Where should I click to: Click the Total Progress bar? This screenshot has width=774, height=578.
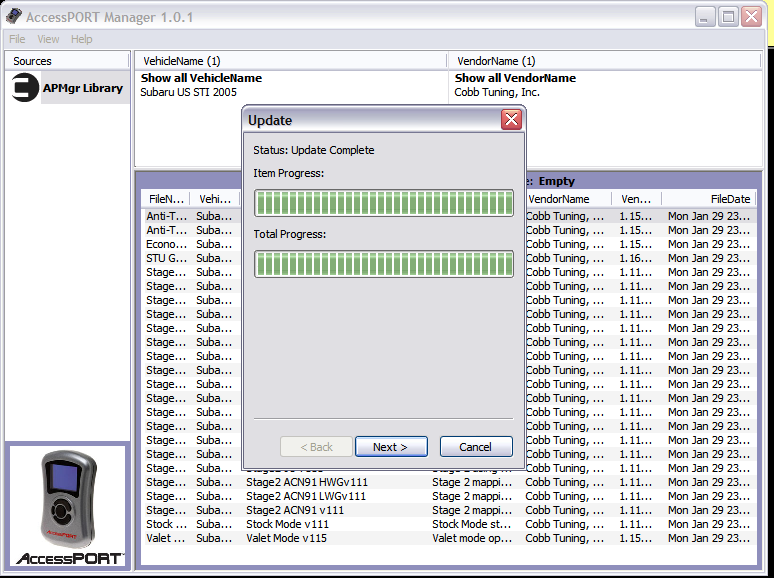tap(384, 264)
